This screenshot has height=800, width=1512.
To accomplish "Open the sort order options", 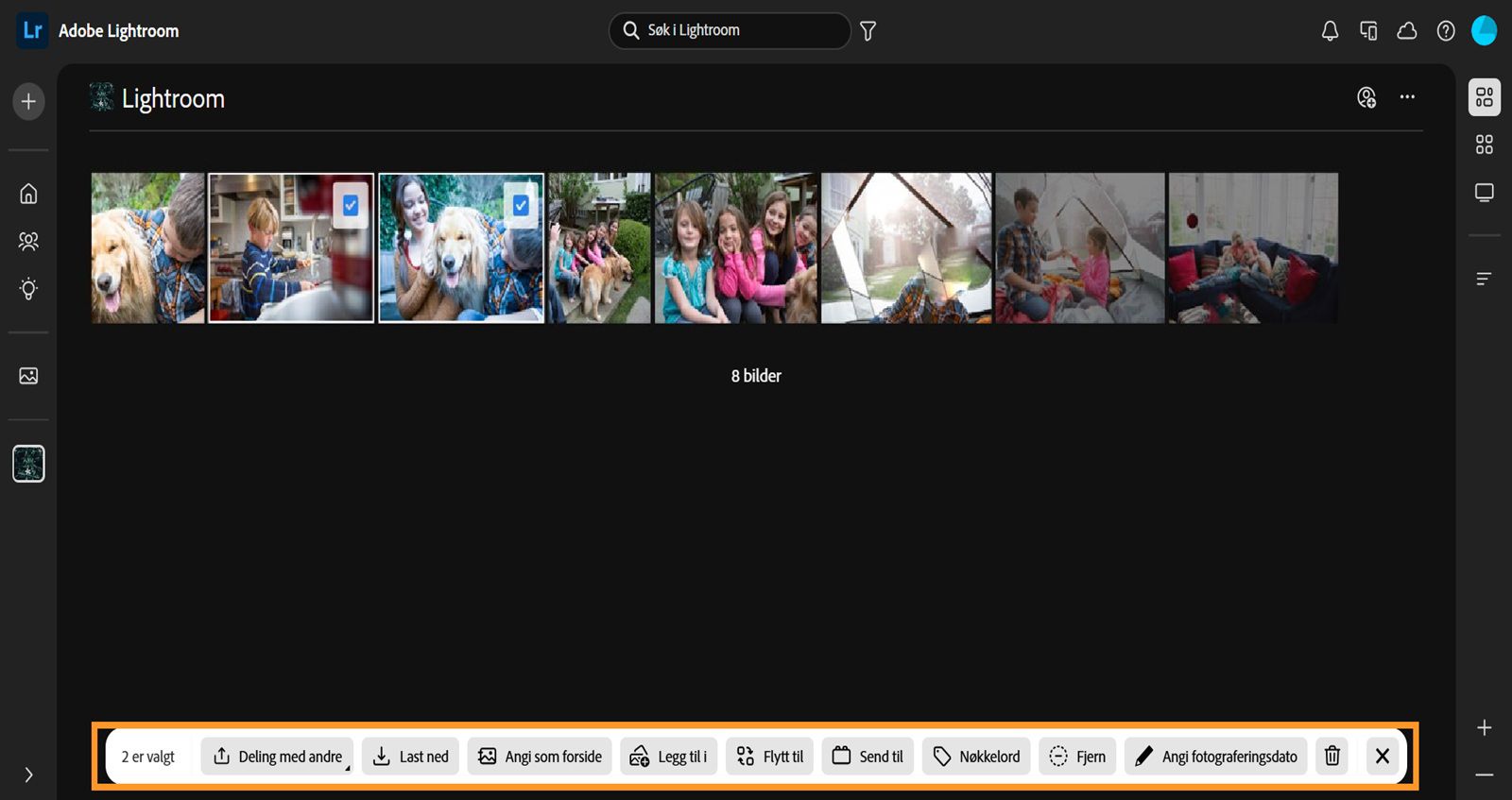I will pyautogui.click(x=1485, y=279).
